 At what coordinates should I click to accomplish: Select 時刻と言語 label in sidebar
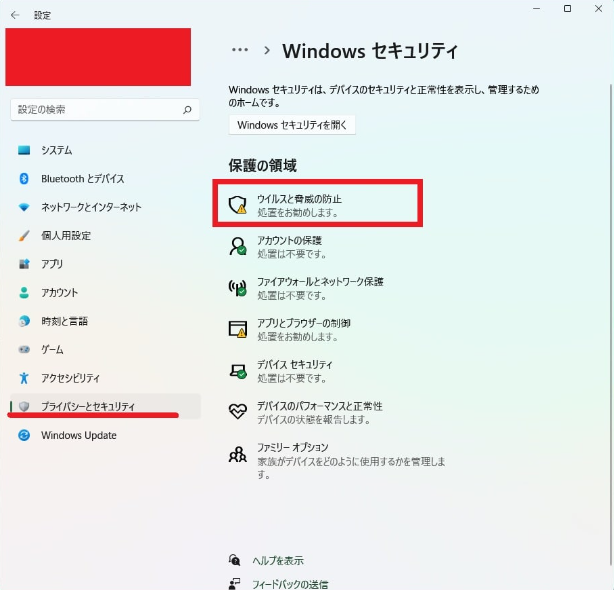coord(65,321)
